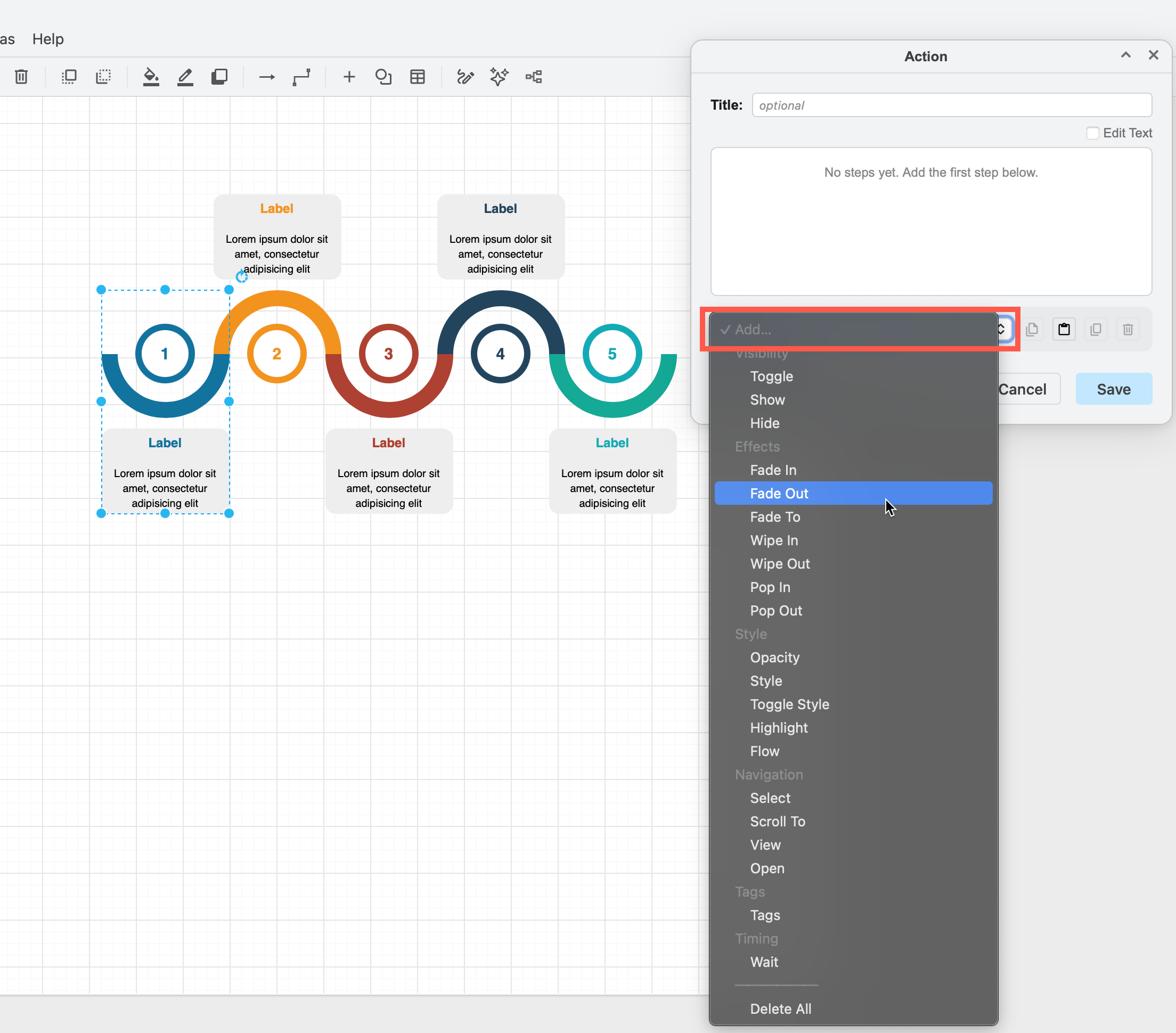
Task: Choose Toggle from the dropdown
Action: 853,376
